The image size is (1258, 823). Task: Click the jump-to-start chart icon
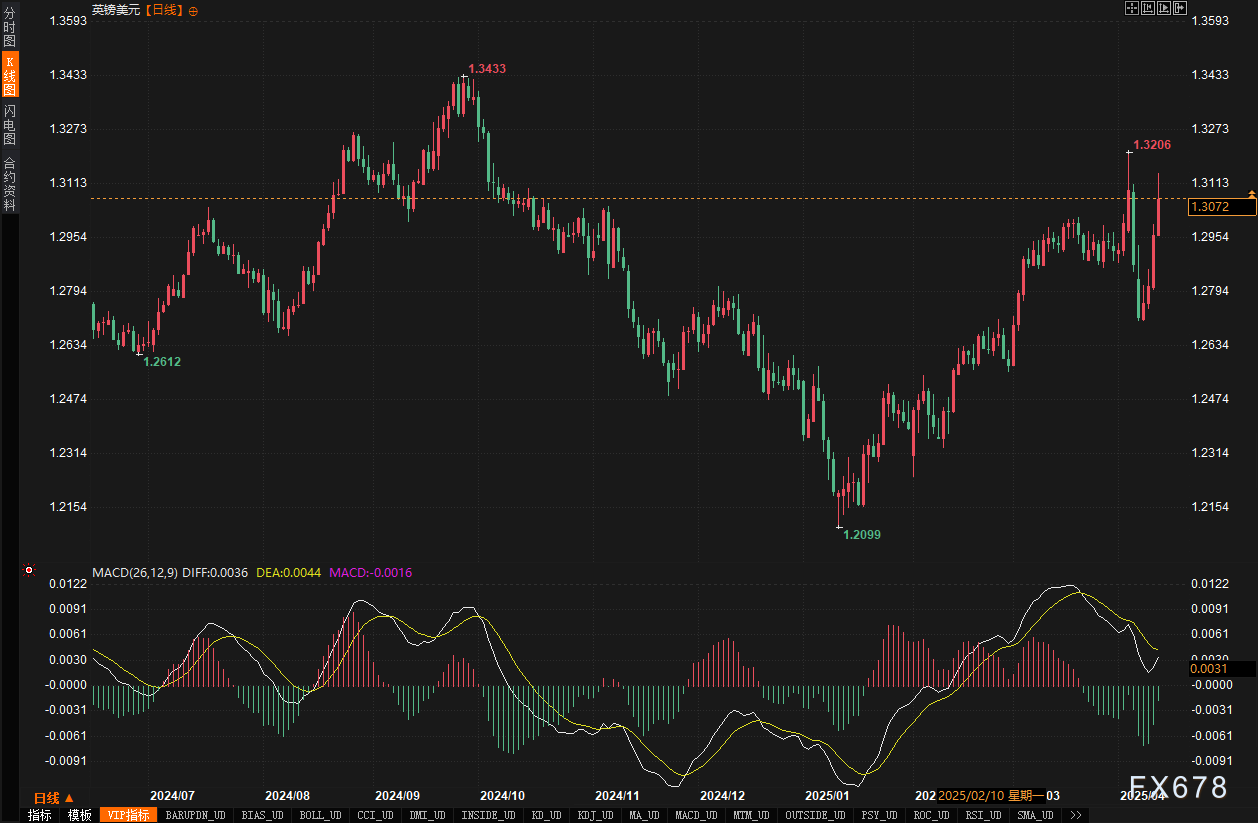click(x=1148, y=9)
